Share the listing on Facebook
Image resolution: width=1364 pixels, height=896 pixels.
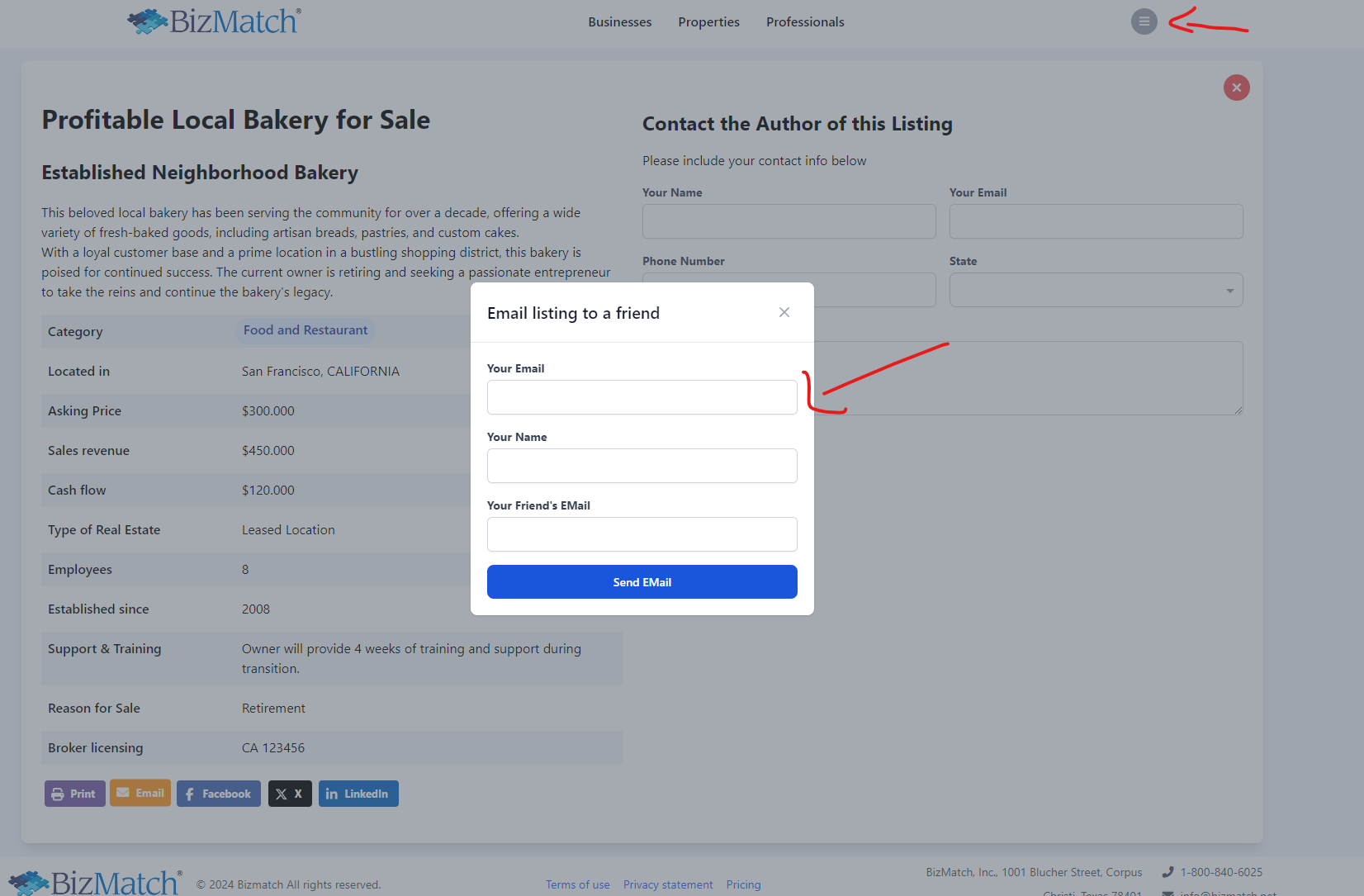(x=218, y=794)
